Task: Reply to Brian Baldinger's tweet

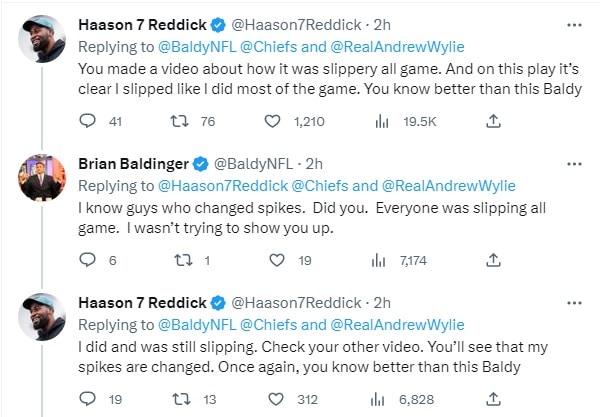Action: pyautogui.click(x=85, y=260)
